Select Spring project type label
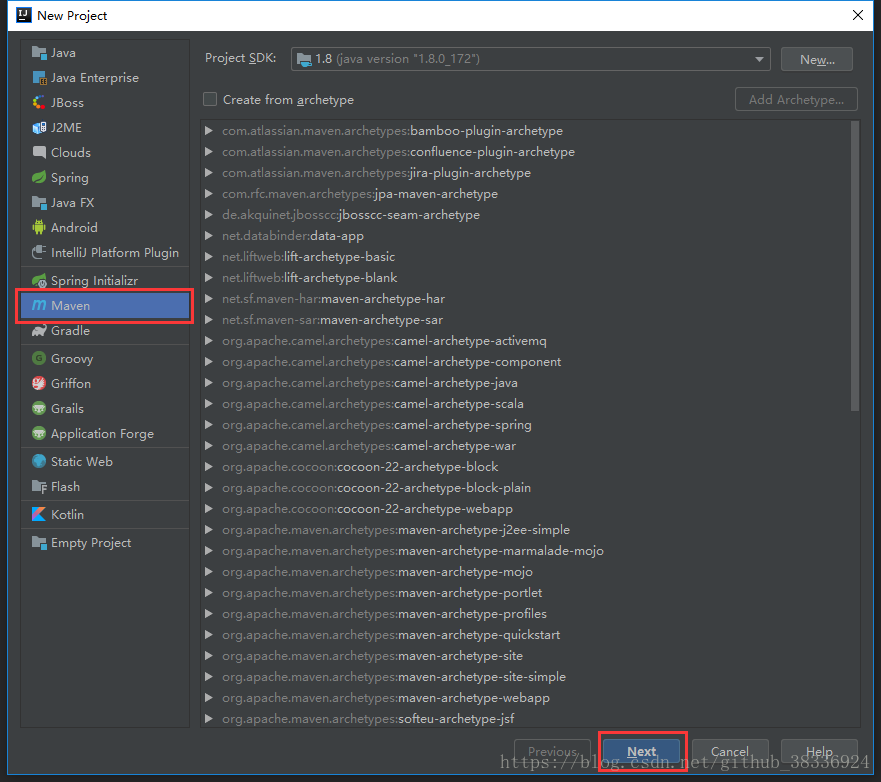The image size is (881, 782). [x=70, y=178]
